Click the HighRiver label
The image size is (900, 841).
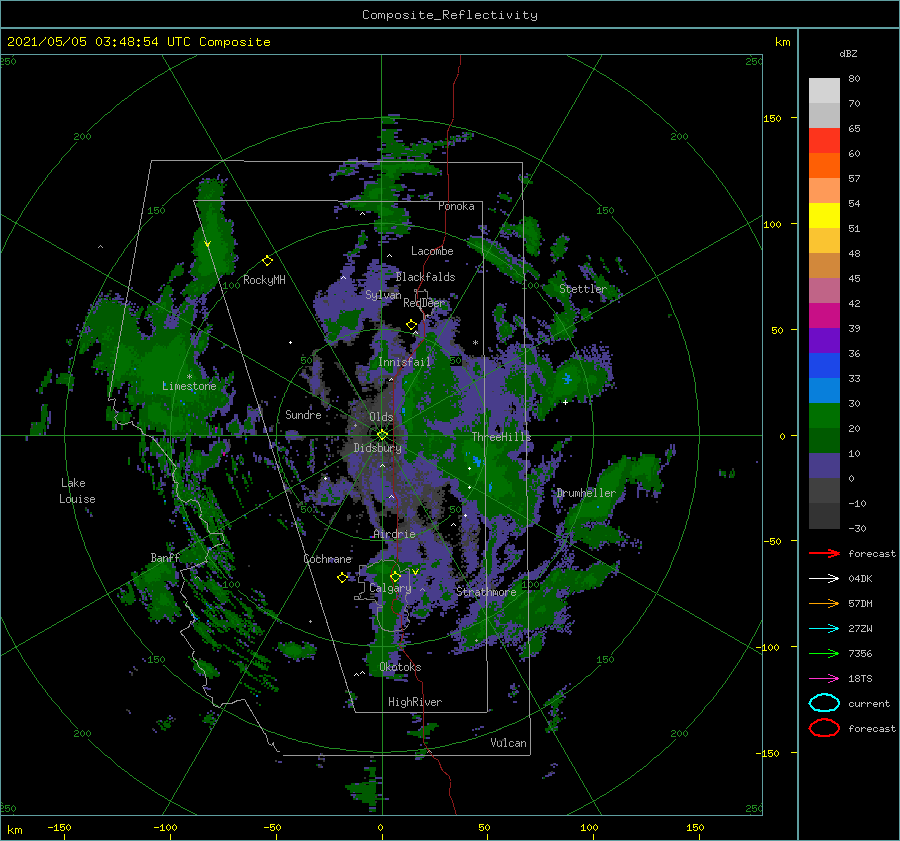point(415,702)
